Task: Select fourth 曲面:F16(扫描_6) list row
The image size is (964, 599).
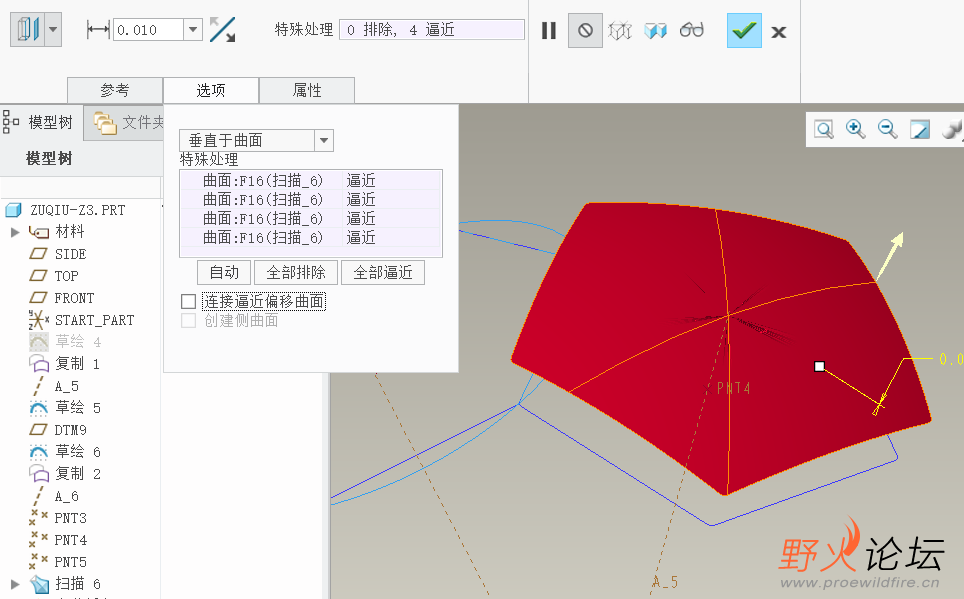Action: point(310,237)
